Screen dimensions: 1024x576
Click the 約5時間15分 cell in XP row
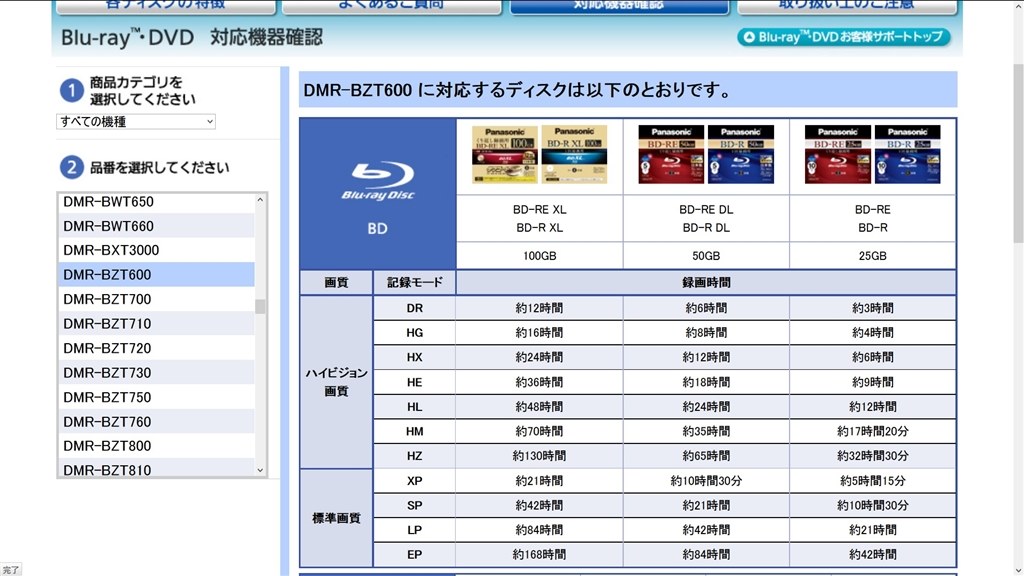pos(872,481)
